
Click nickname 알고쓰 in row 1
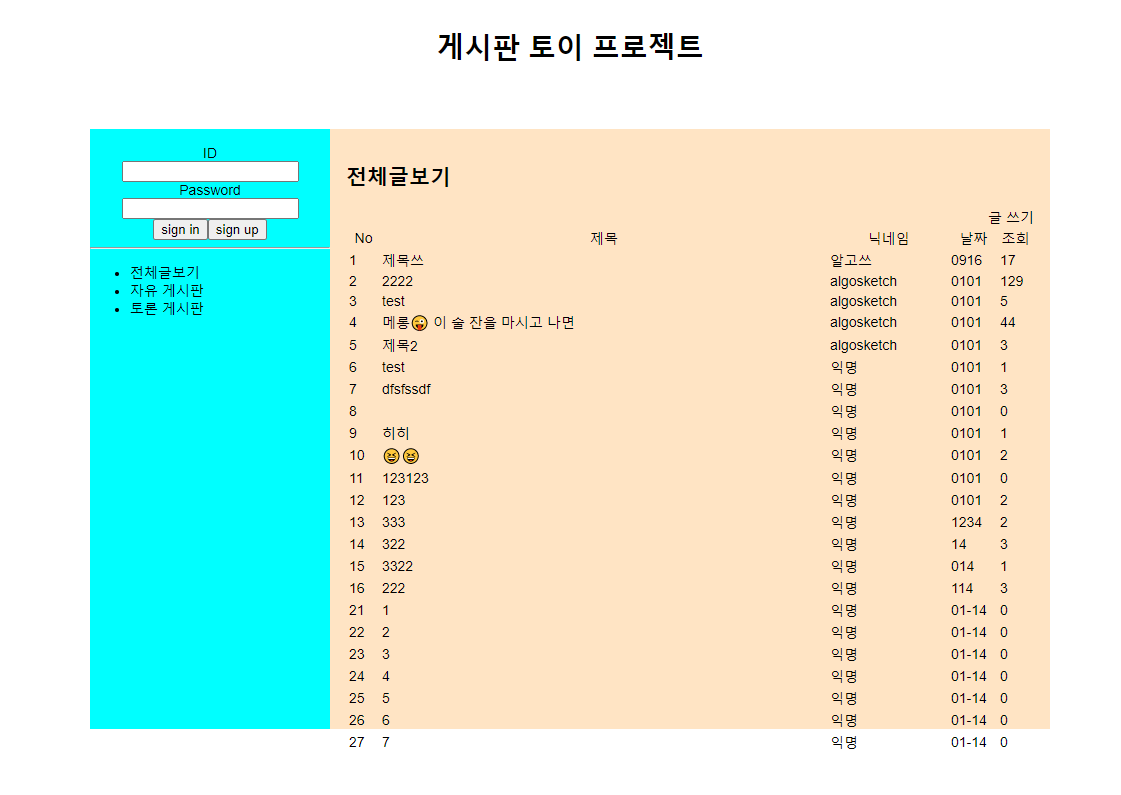point(851,260)
